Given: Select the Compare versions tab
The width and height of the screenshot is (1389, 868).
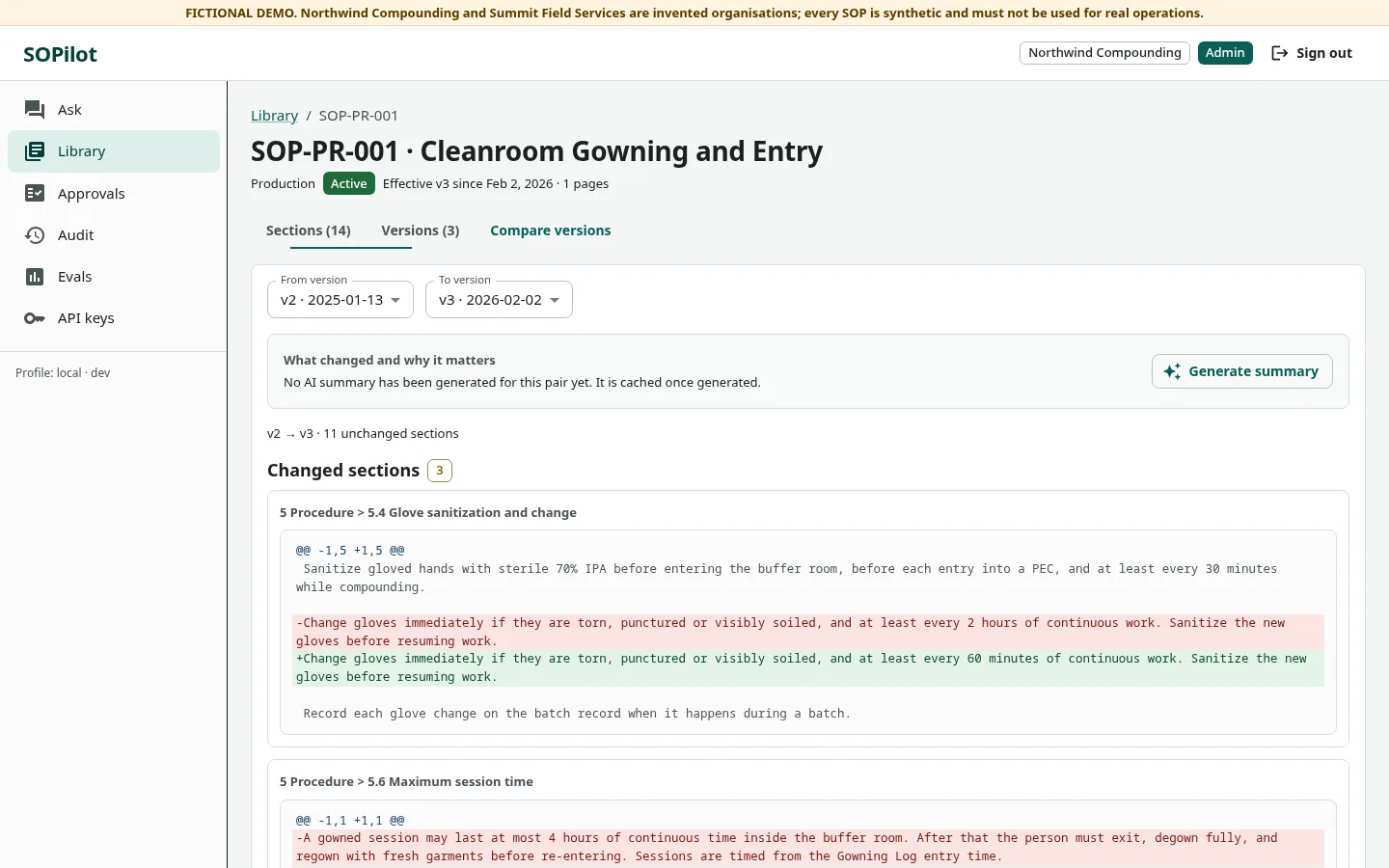Looking at the screenshot, I should click(550, 231).
